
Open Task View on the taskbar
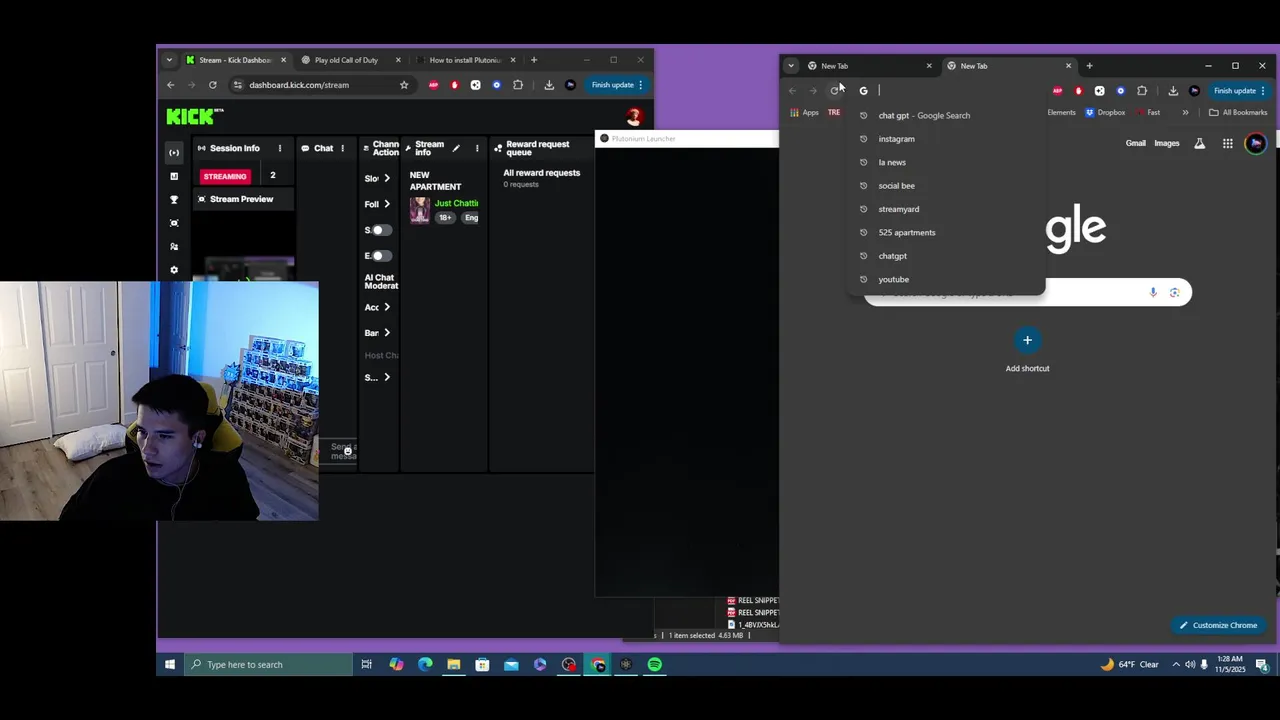click(x=367, y=664)
